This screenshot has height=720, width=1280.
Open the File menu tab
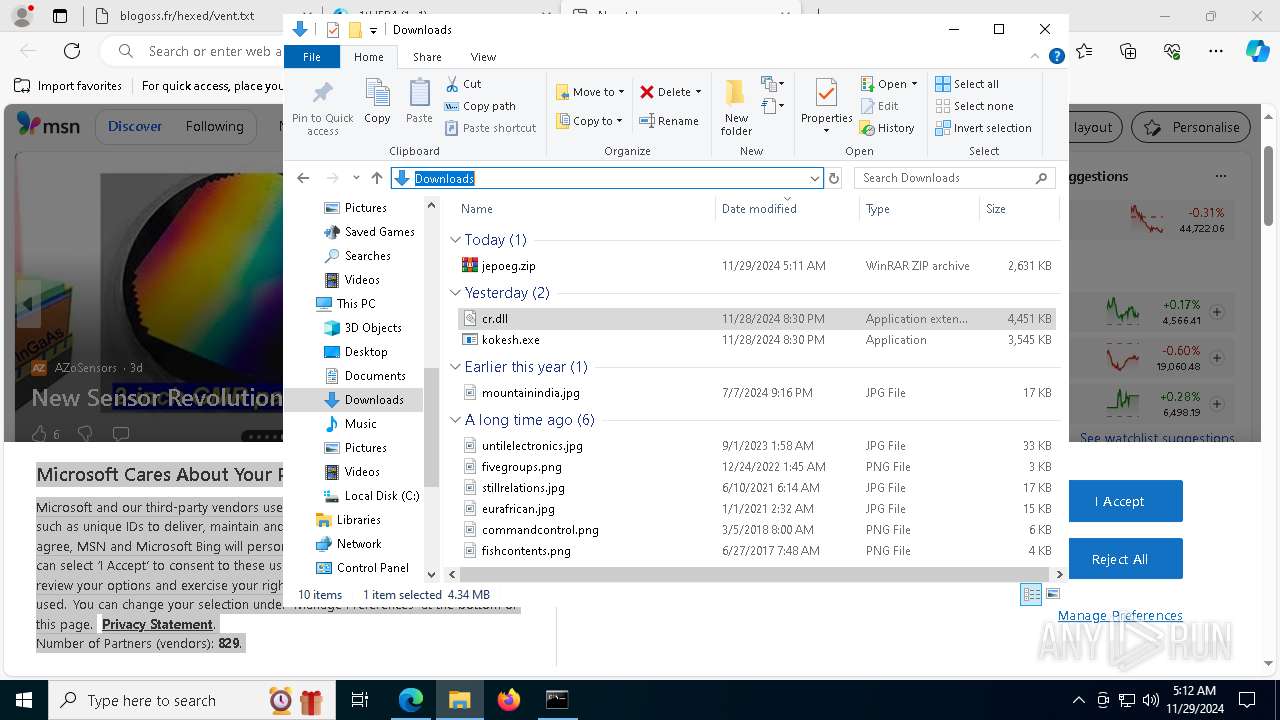pyautogui.click(x=312, y=57)
